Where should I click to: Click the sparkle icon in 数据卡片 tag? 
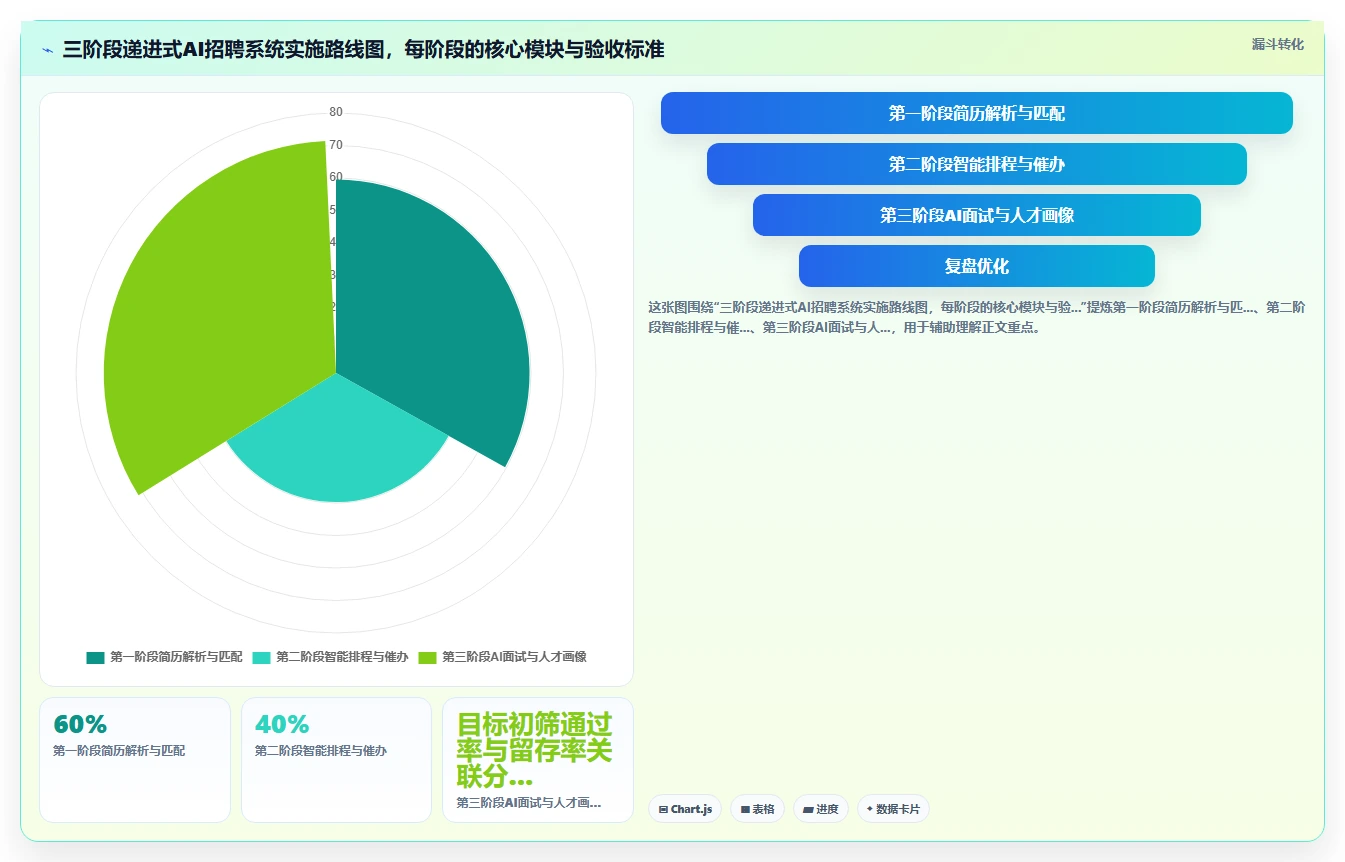870,809
